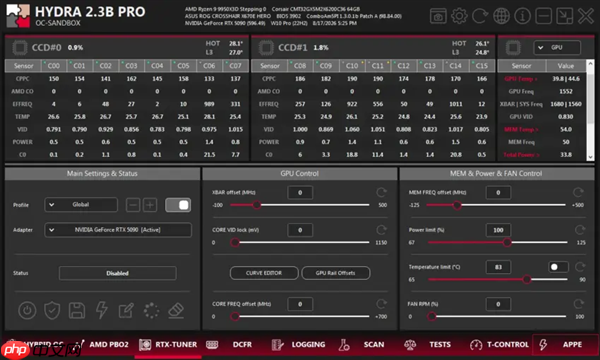
Task: Reset Power limit with its circular arrow
Action: [x=580, y=230]
